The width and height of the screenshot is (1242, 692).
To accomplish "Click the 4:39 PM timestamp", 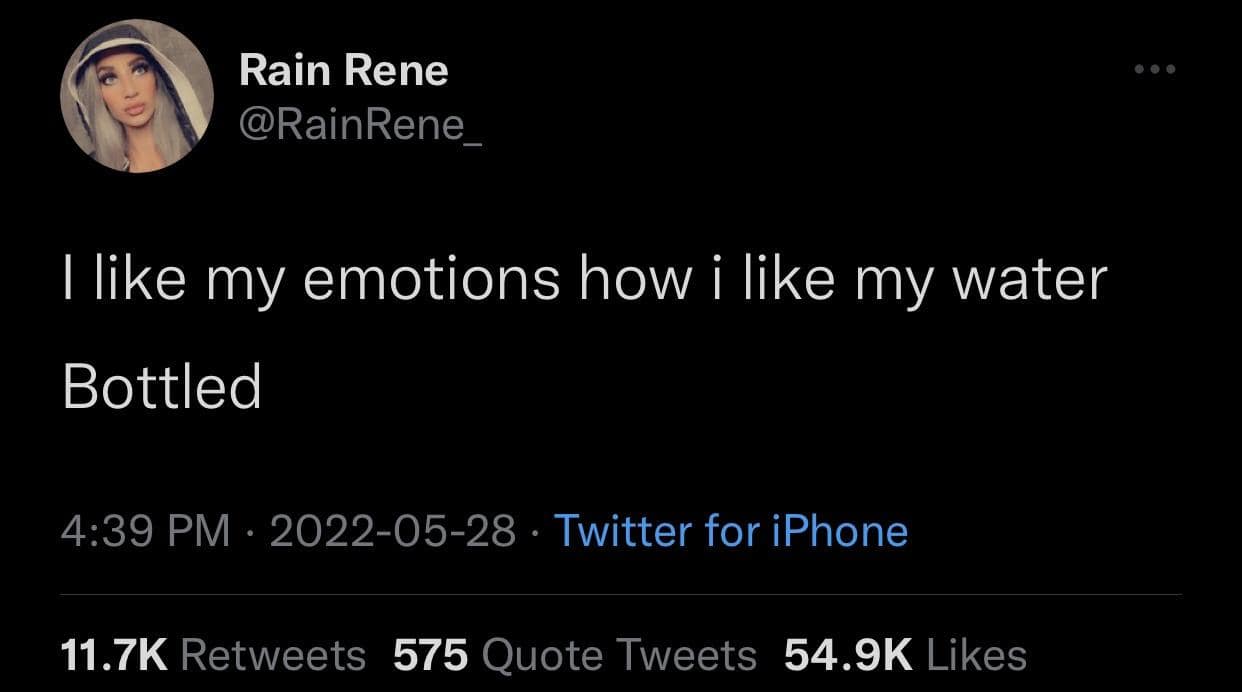I will [146, 530].
